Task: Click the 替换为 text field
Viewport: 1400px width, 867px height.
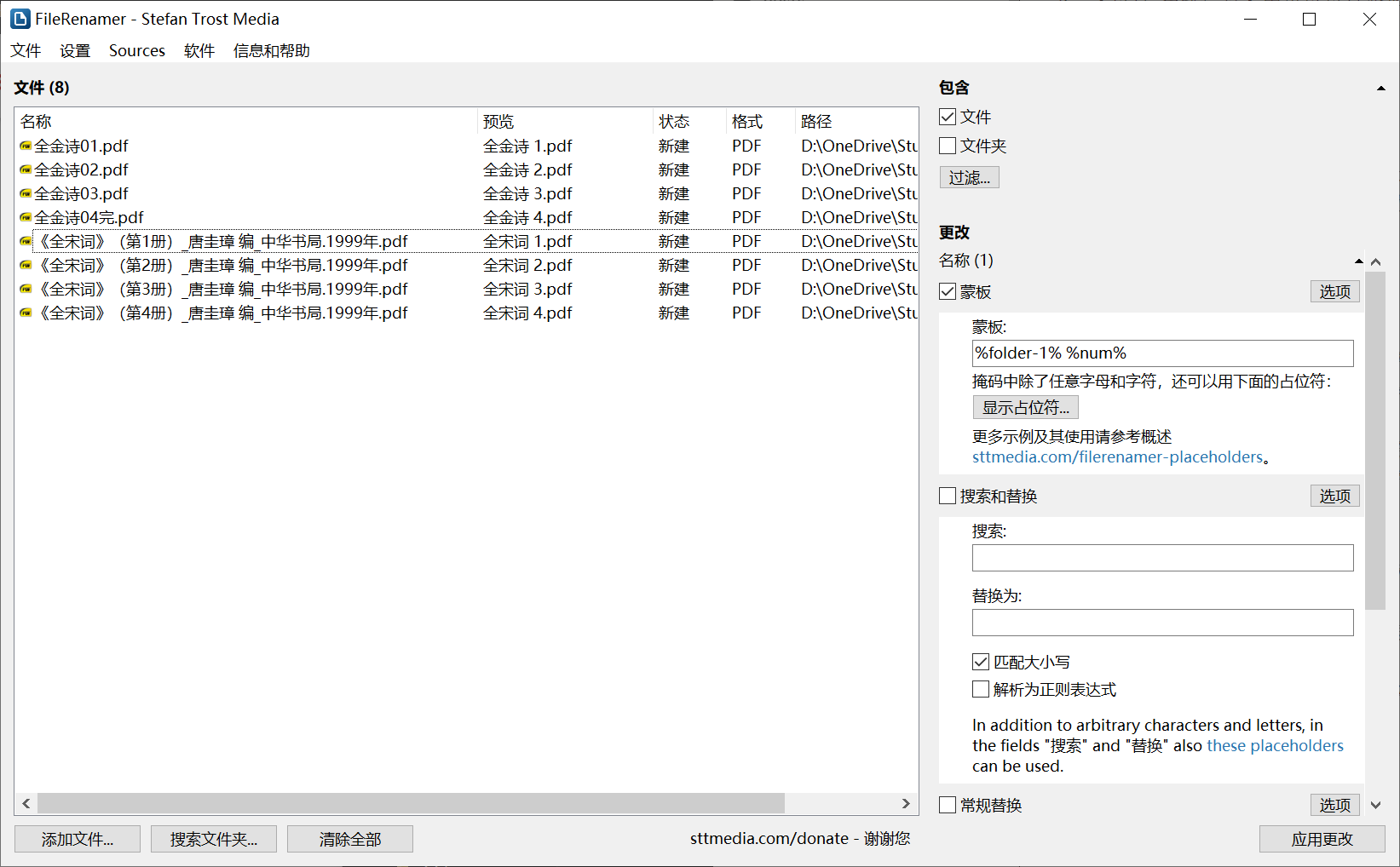Action: 1162,623
